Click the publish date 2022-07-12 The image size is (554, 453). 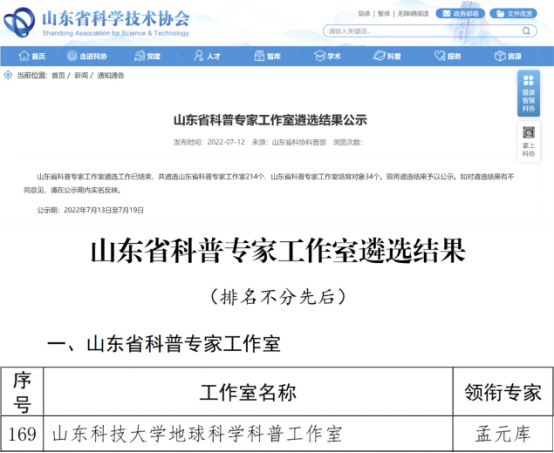[226, 142]
